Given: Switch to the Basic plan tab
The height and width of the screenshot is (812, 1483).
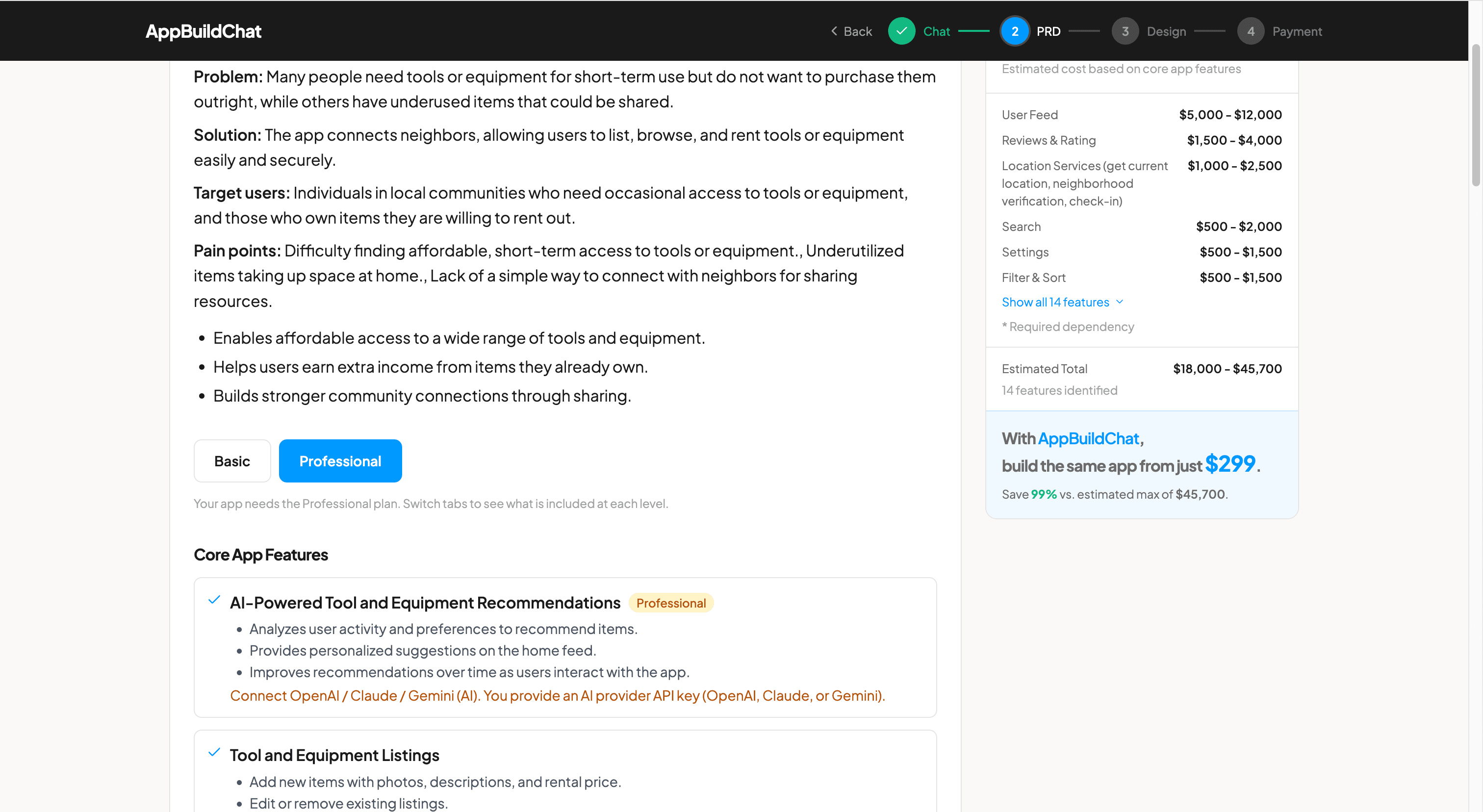Looking at the screenshot, I should (232, 461).
